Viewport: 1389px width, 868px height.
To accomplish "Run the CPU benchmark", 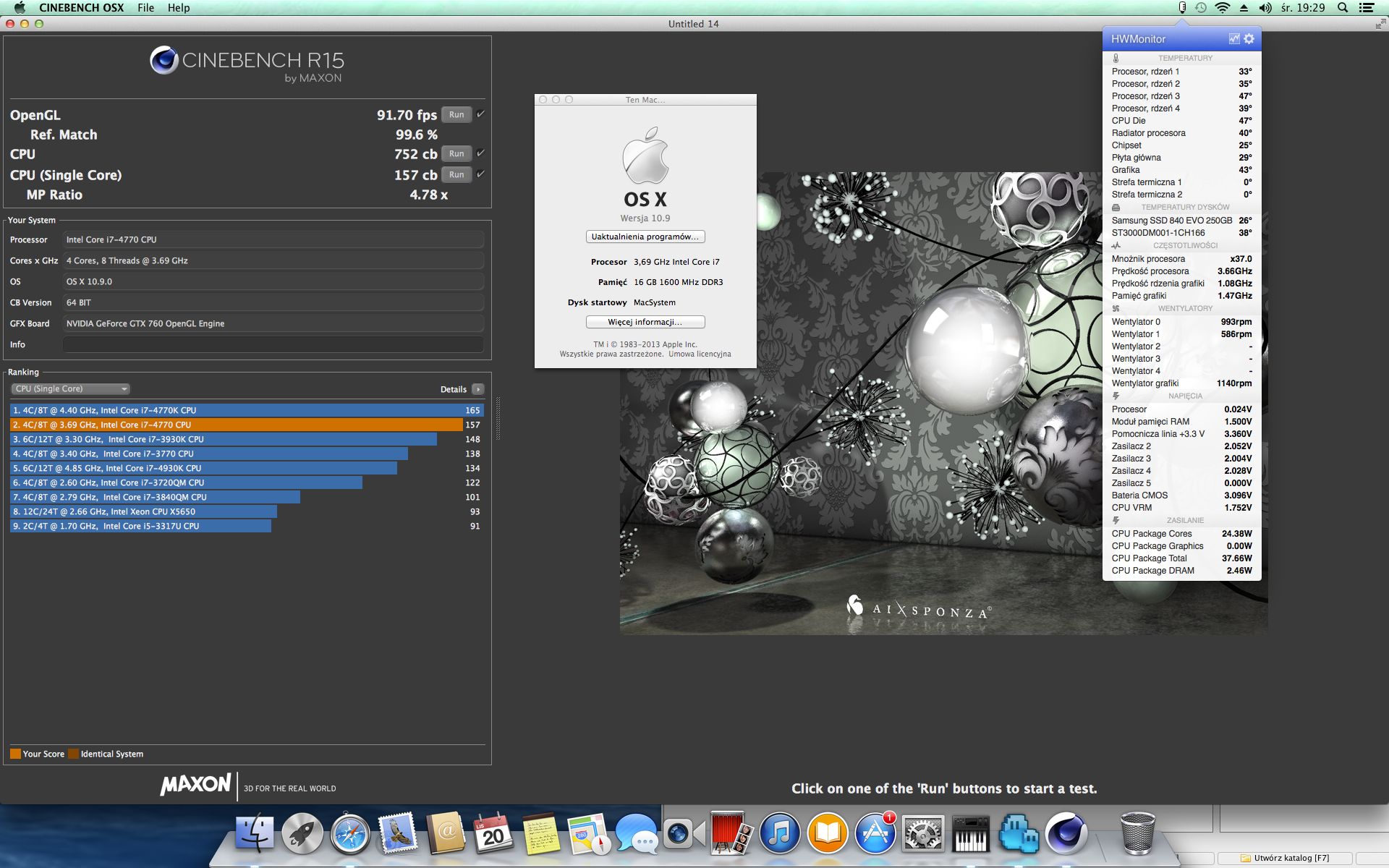I will pos(456,153).
